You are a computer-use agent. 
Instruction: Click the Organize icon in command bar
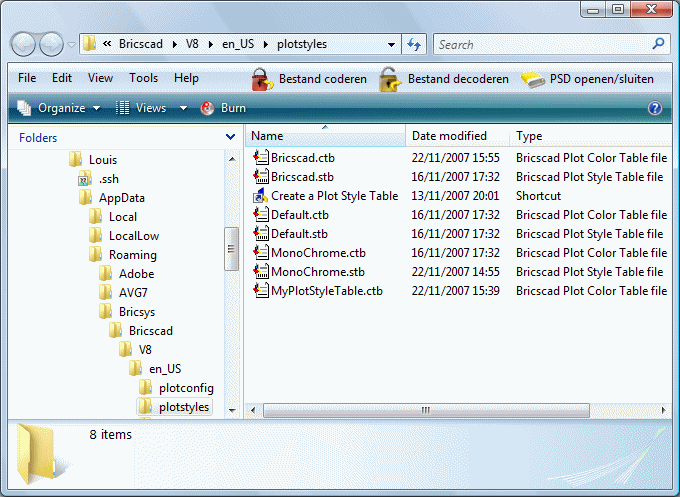(24, 108)
